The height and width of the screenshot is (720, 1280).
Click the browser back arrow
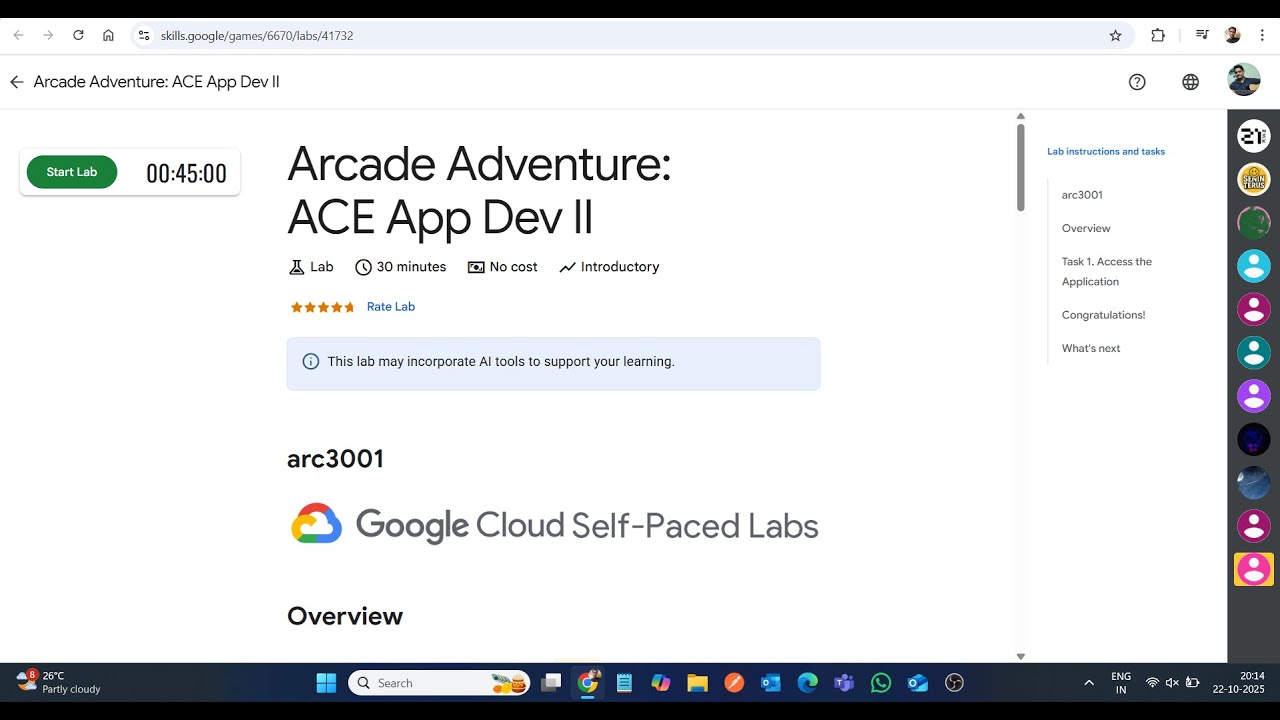(18, 35)
